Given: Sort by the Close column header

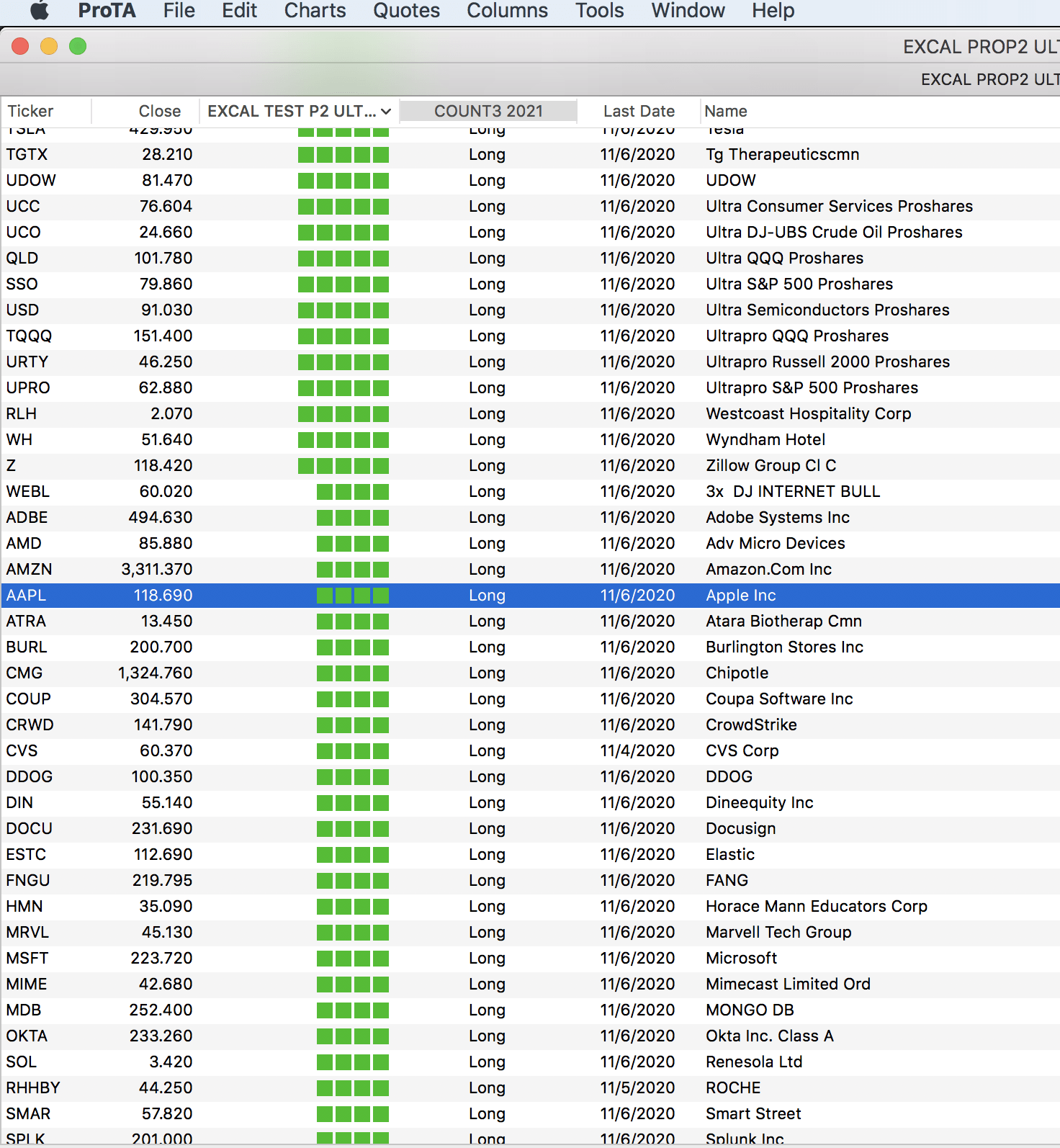Looking at the screenshot, I should [159, 111].
